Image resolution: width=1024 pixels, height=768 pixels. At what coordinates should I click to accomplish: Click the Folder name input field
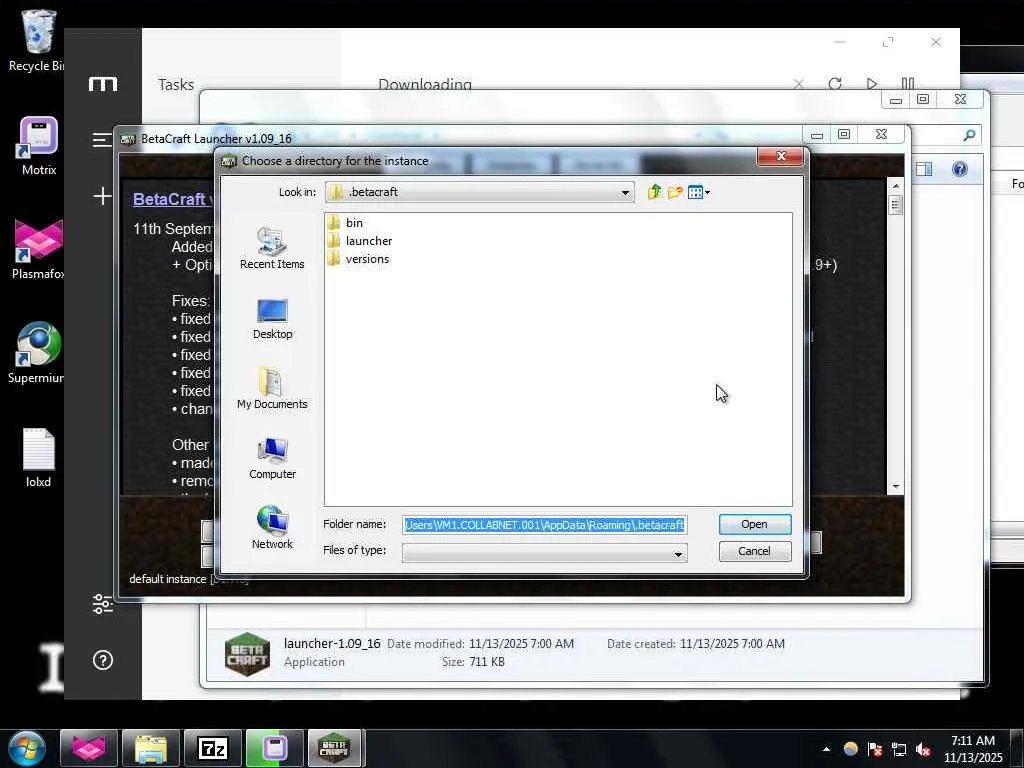[544, 525]
